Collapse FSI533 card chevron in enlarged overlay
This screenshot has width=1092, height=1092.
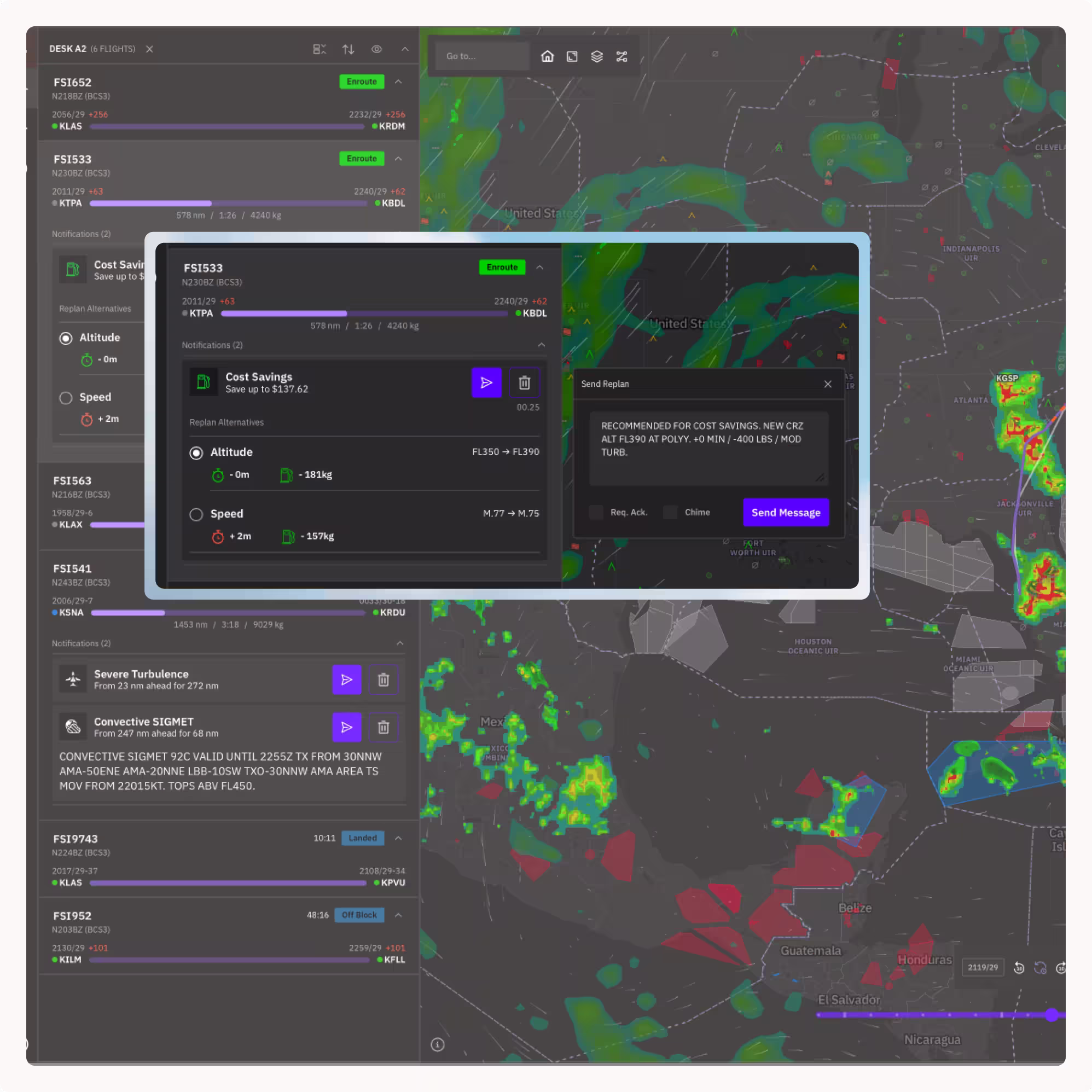[540, 267]
